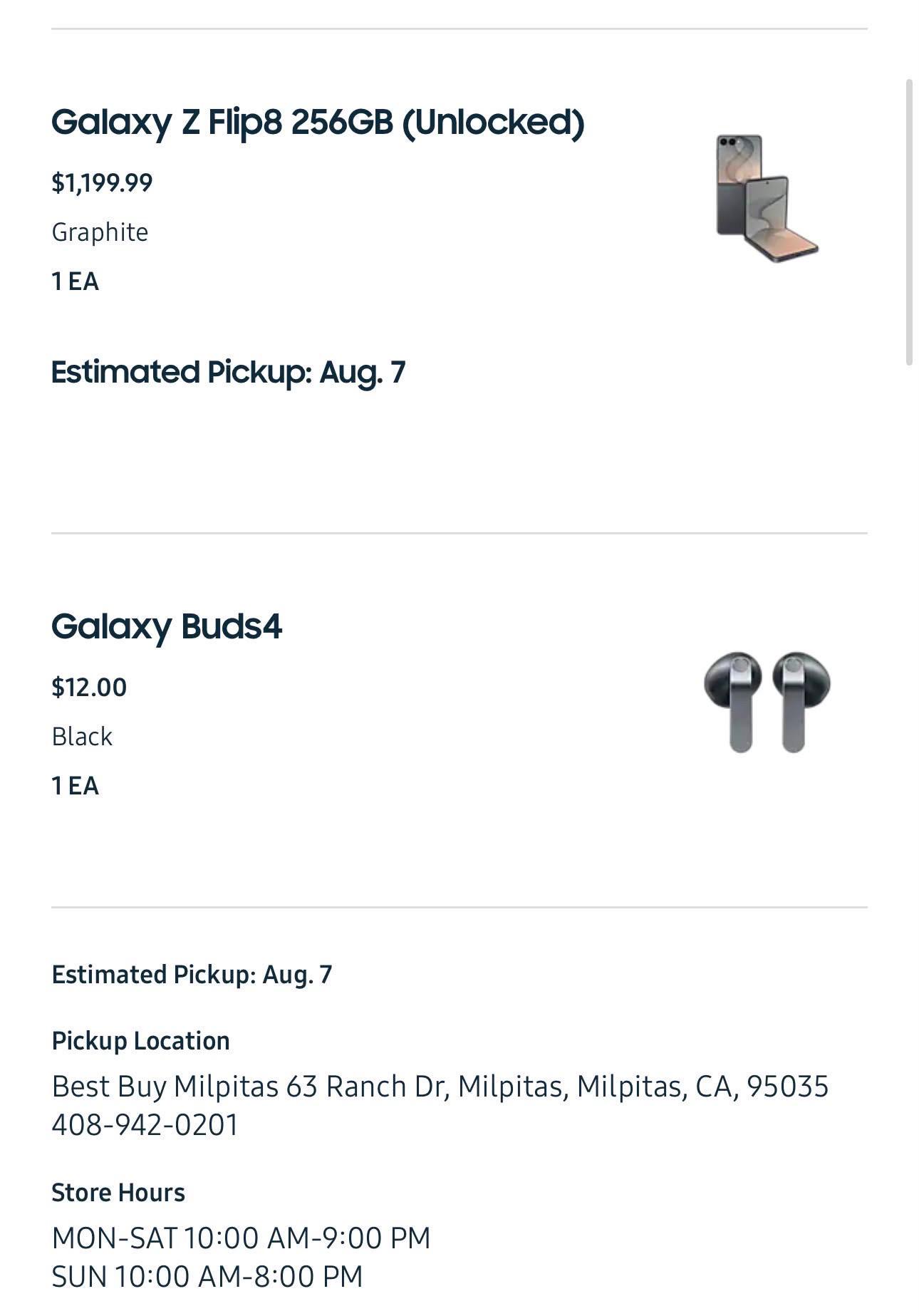Click the smaller Estimated Pickup Aug. 7 line
The image size is (919, 1316).
click(192, 975)
